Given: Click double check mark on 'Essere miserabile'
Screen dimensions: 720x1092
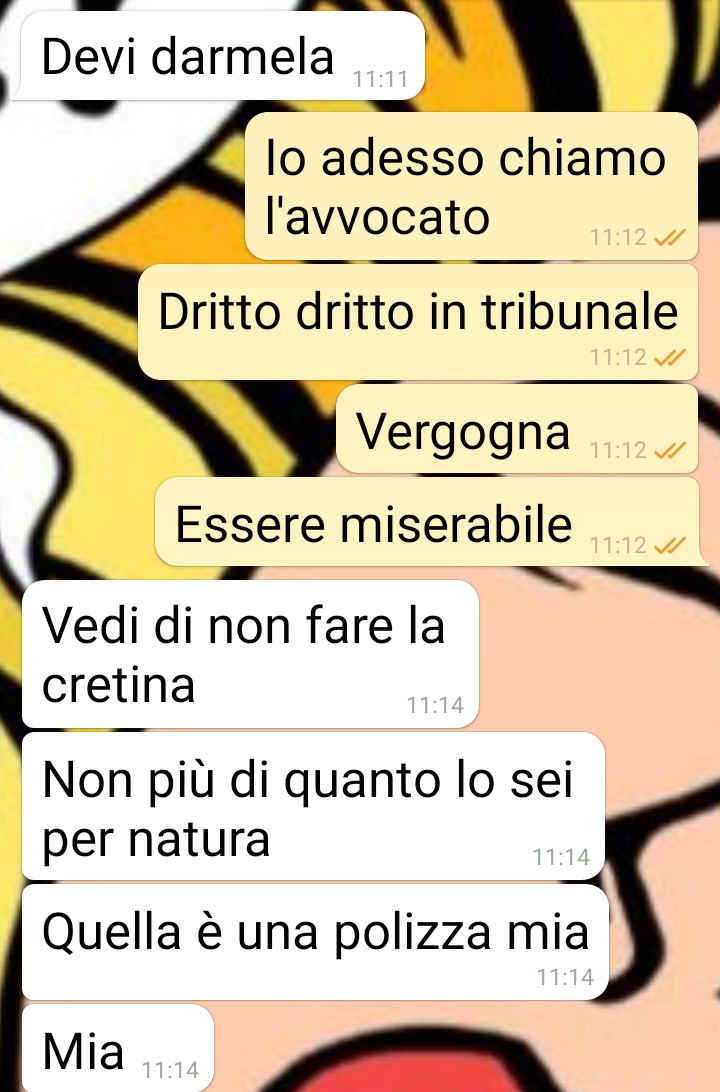Looking at the screenshot, I should point(670,545).
